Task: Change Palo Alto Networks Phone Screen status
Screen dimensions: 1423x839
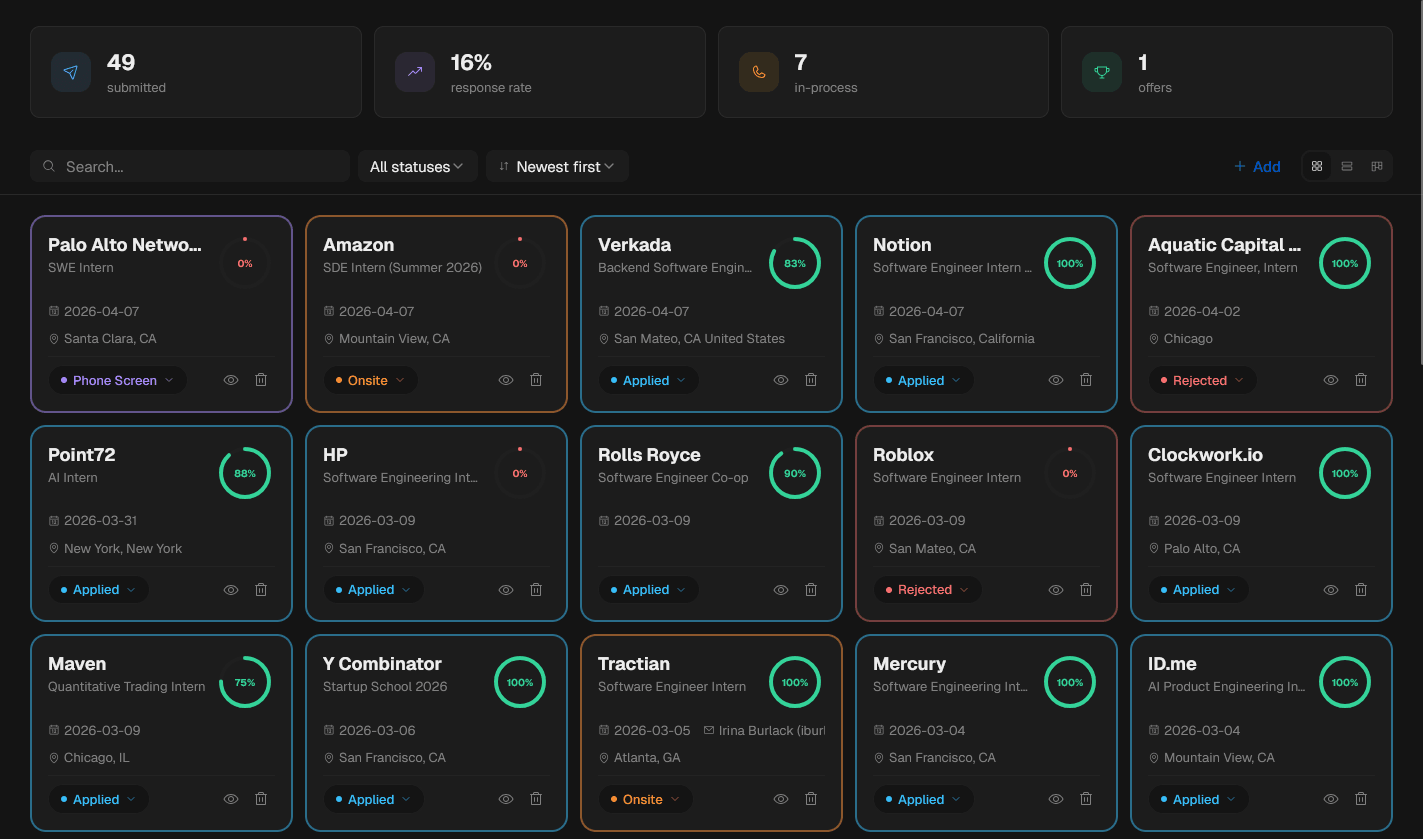Action: (x=118, y=380)
